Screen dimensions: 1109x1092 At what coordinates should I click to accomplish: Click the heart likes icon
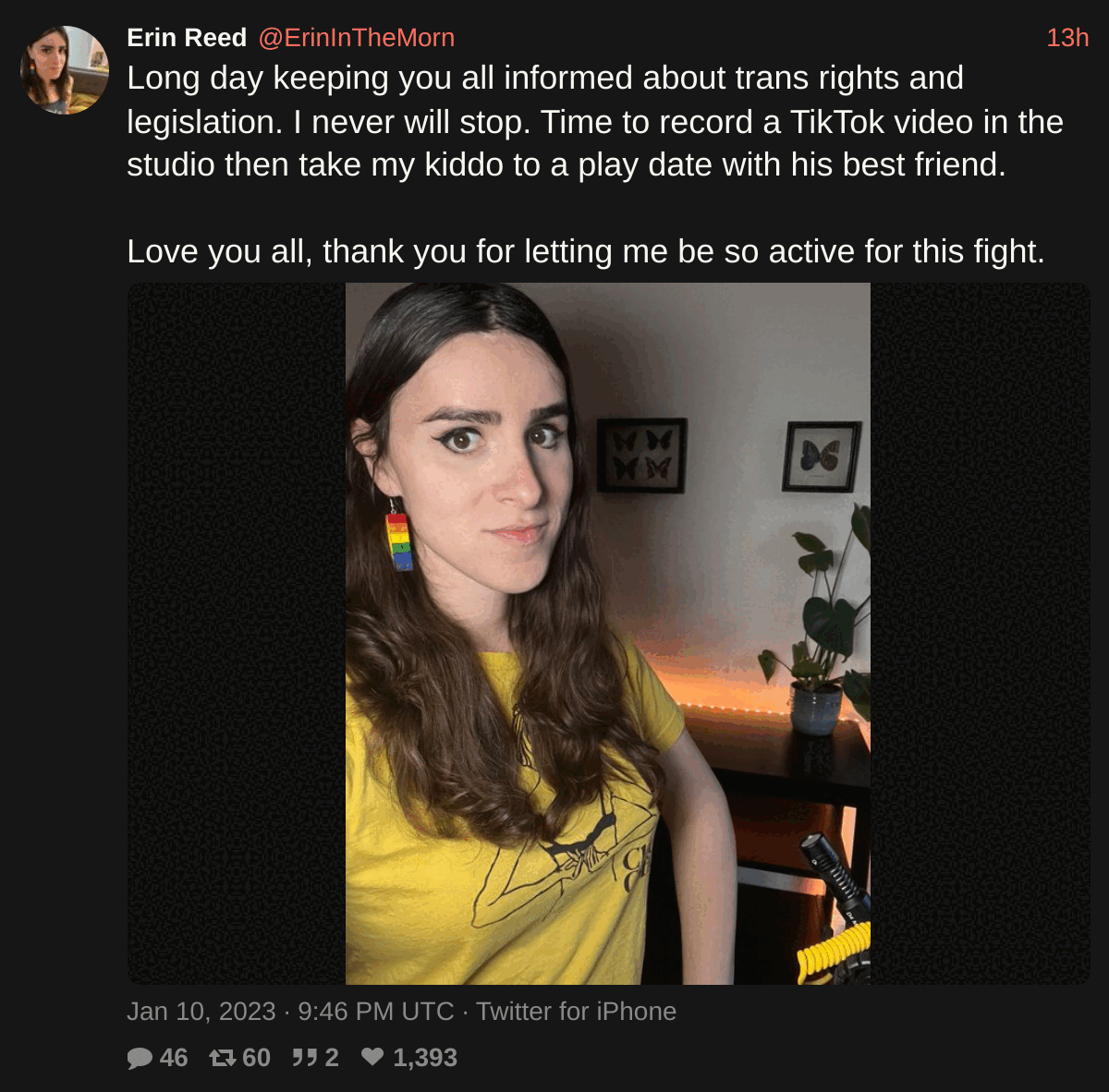pyautogui.click(x=372, y=1056)
